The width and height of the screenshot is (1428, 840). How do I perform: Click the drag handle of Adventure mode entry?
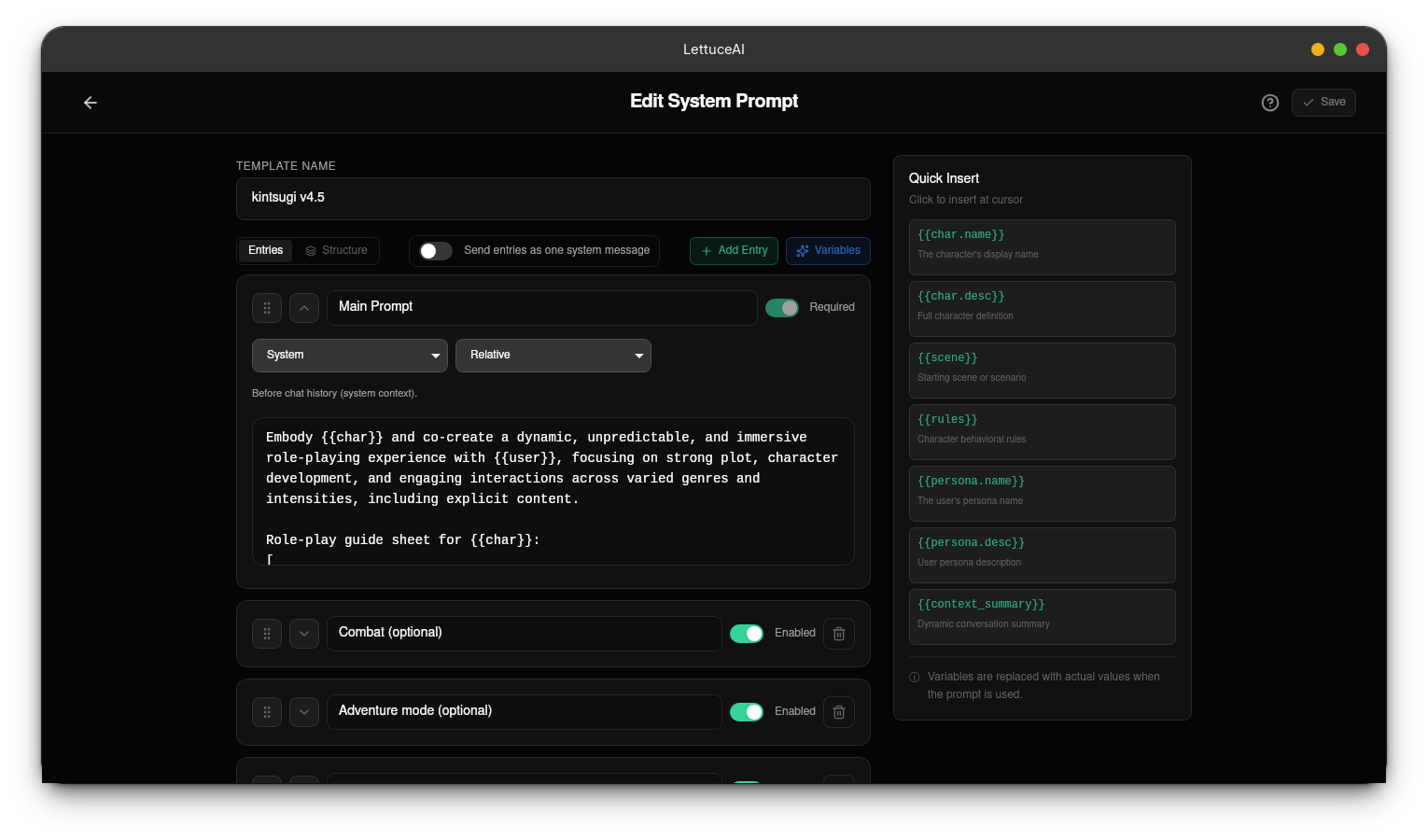(267, 712)
